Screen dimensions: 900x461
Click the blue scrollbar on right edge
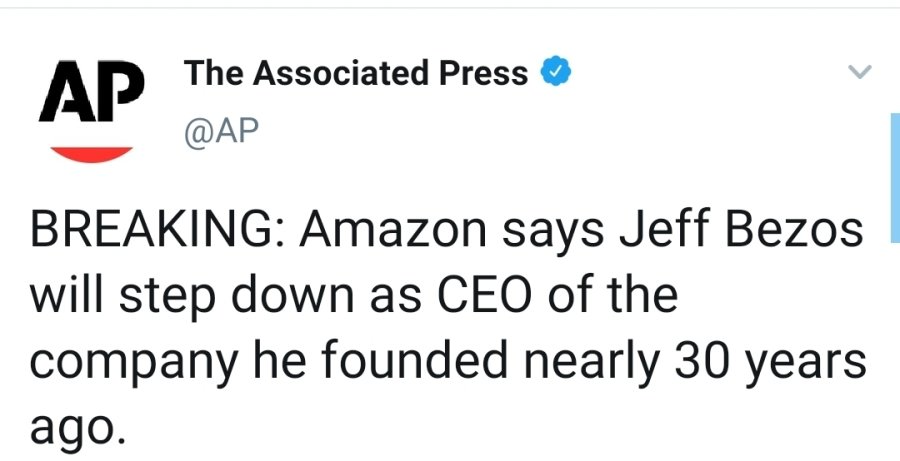pos(893,175)
